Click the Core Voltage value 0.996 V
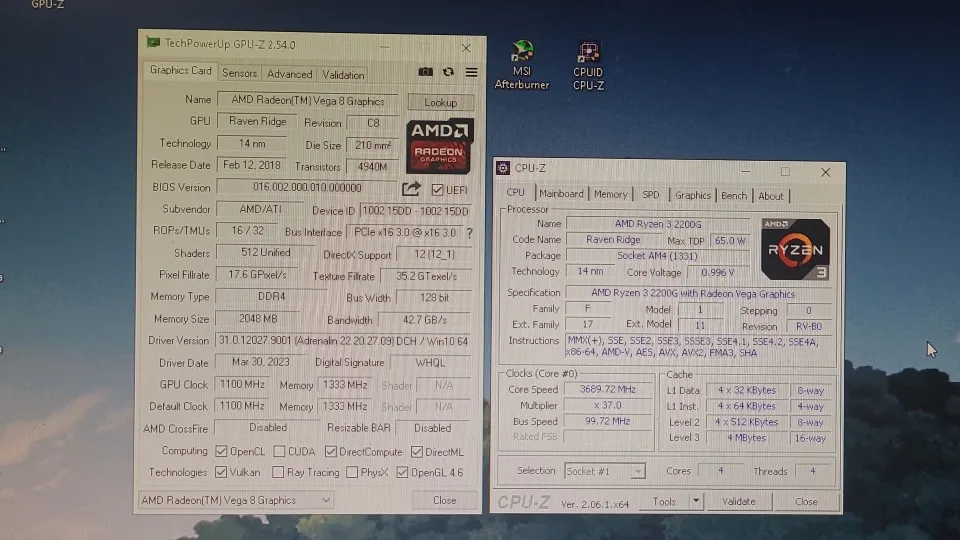 pos(718,272)
